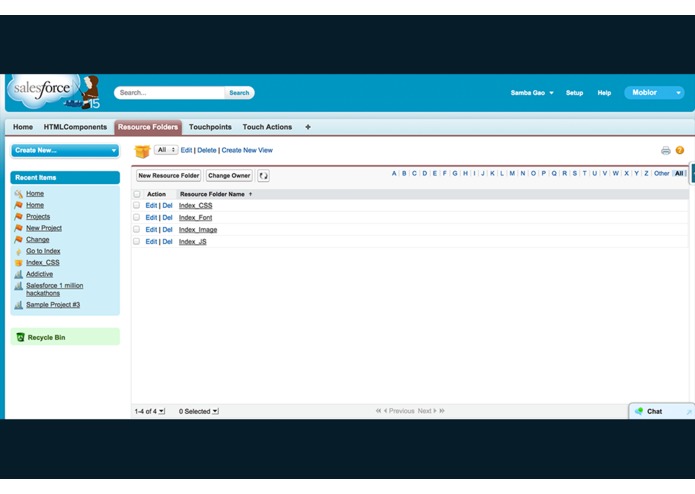Open the Touch Actions tab
Image resolution: width=695 pixels, height=494 pixels.
pyautogui.click(x=267, y=127)
